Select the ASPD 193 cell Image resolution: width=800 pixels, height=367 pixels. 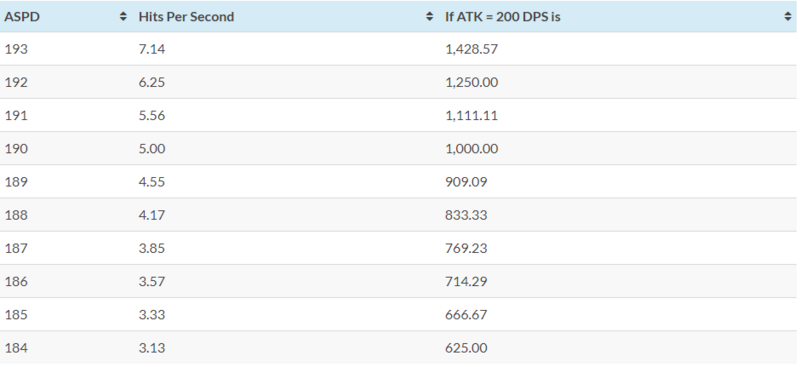pyautogui.click(x=66, y=49)
